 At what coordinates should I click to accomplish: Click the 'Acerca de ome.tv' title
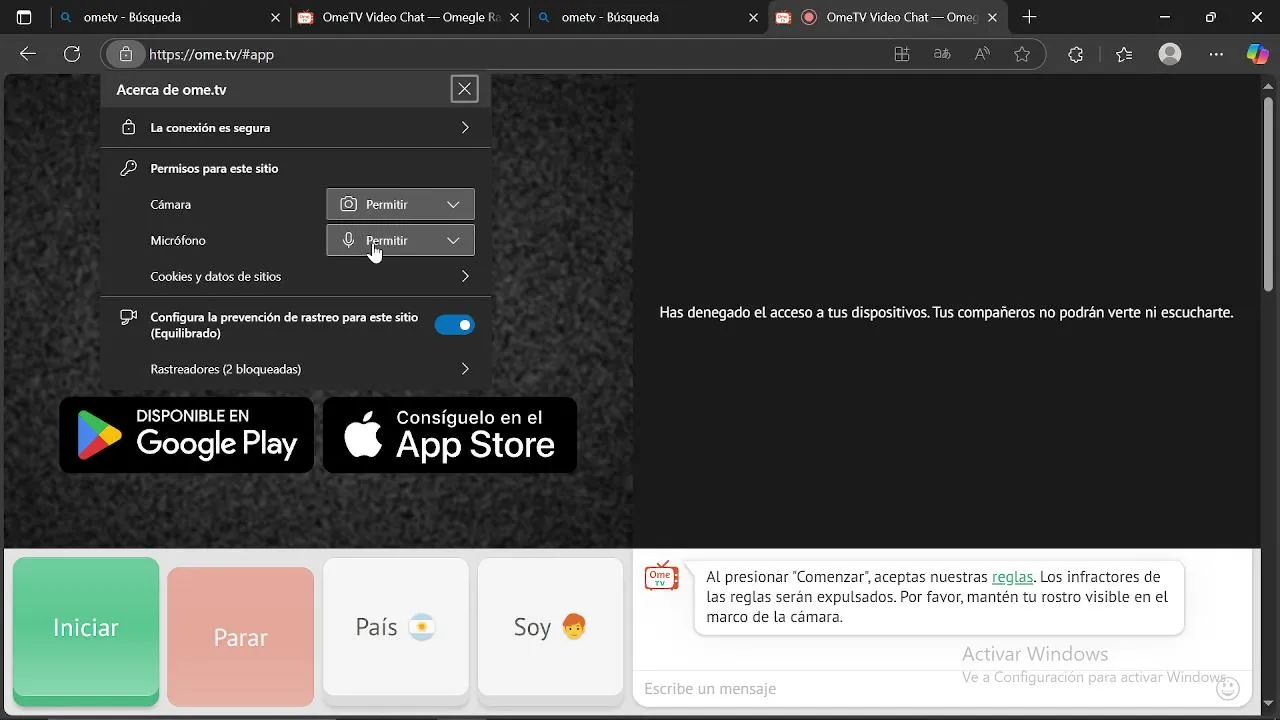[x=171, y=90]
